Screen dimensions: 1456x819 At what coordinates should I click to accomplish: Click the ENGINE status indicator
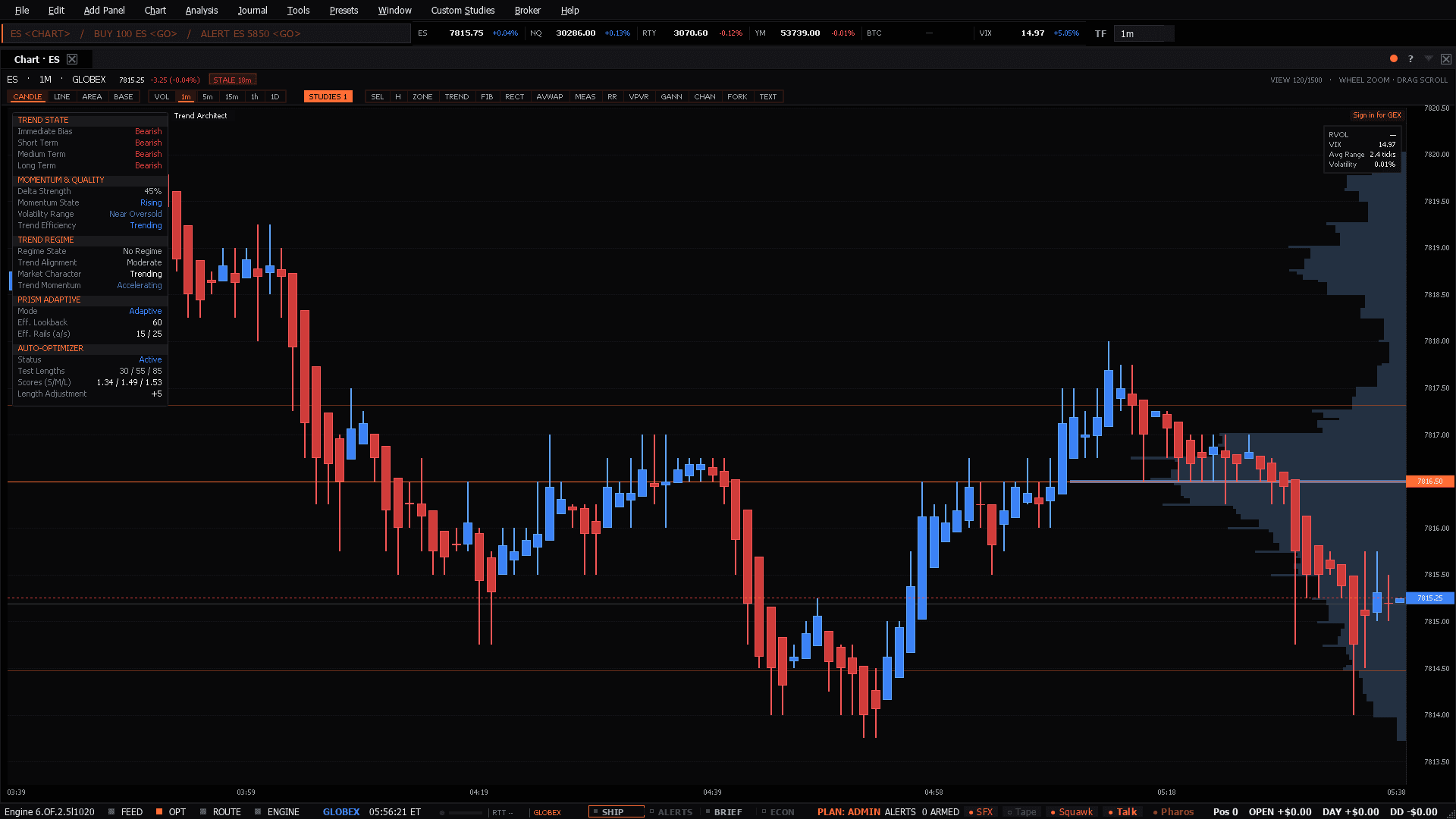[x=277, y=811]
